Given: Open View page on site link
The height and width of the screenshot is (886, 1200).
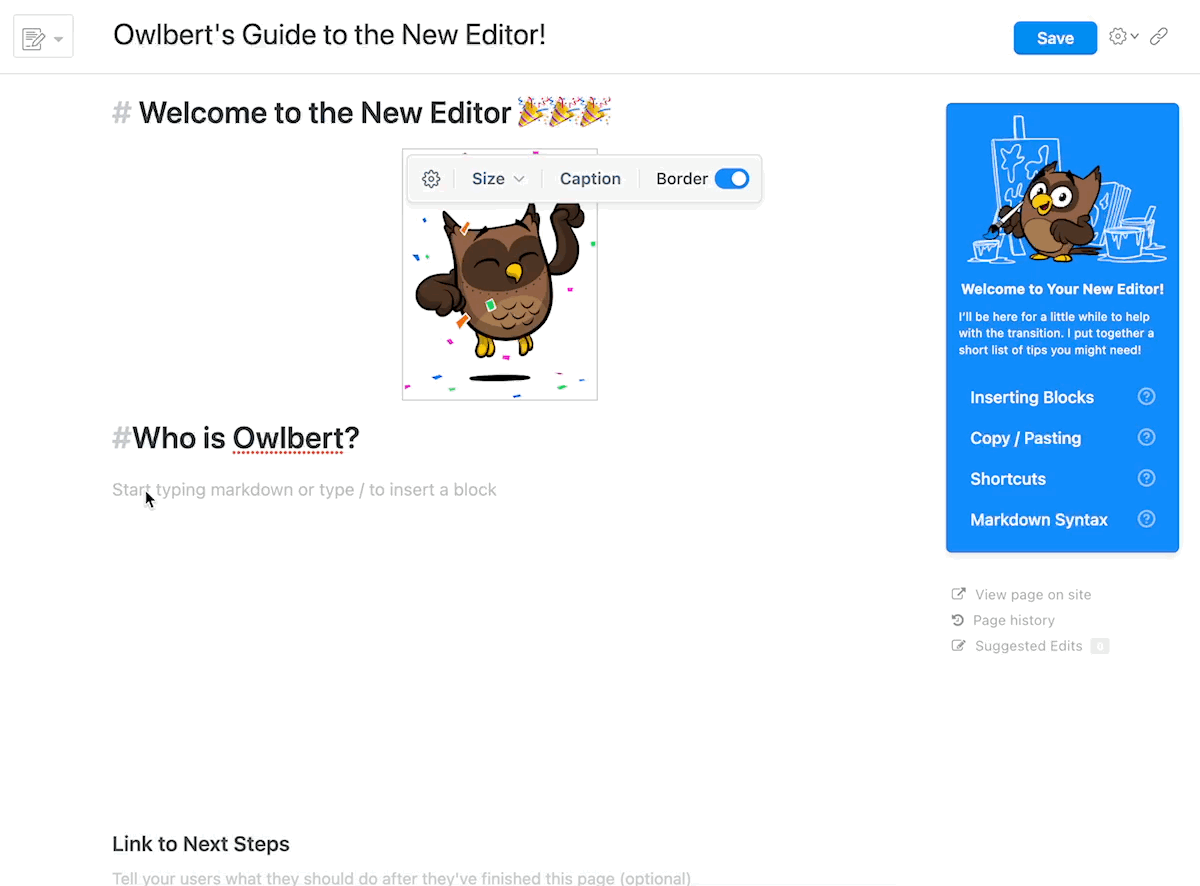Looking at the screenshot, I should (1033, 594).
